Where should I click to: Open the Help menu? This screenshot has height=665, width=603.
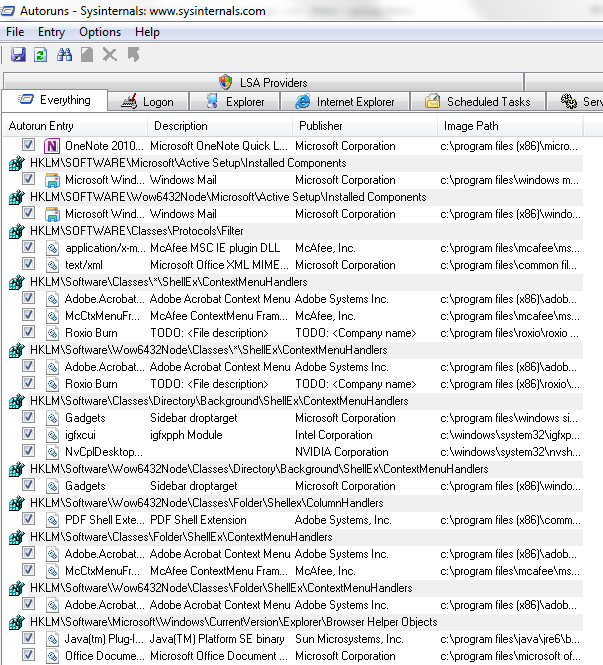click(147, 32)
